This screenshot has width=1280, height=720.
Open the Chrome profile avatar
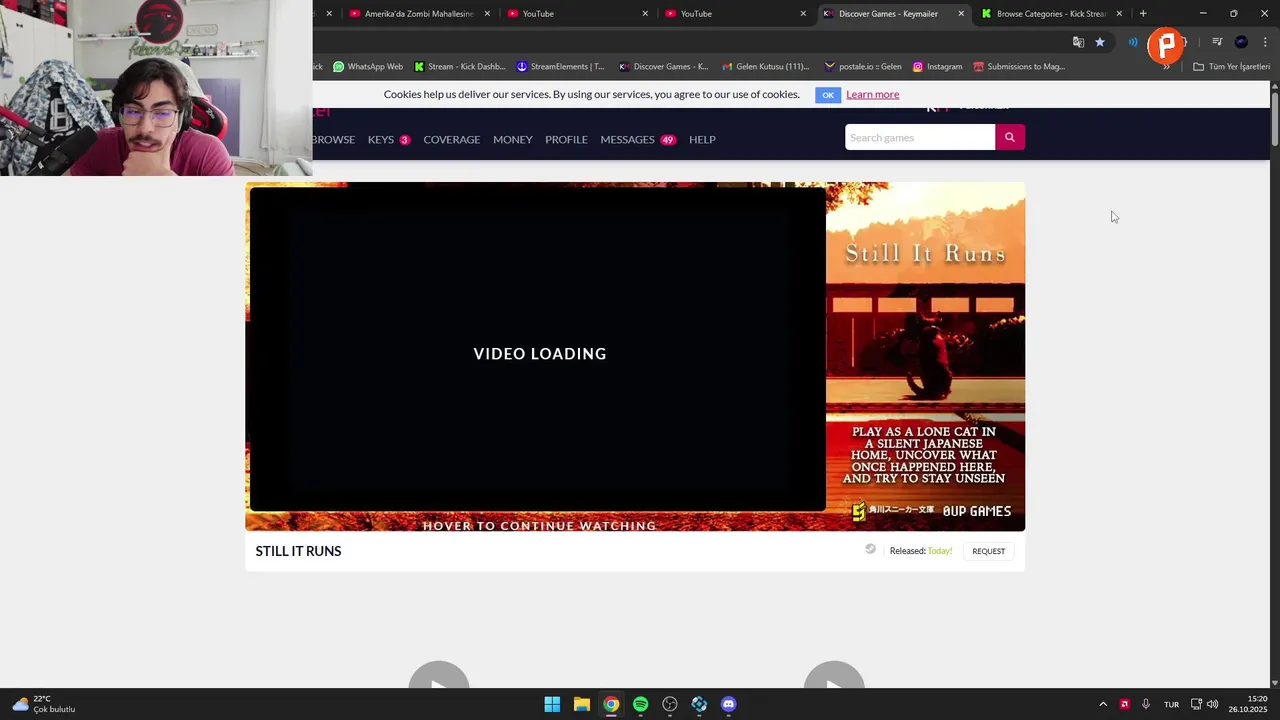pyautogui.click(x=1241, y=42)
